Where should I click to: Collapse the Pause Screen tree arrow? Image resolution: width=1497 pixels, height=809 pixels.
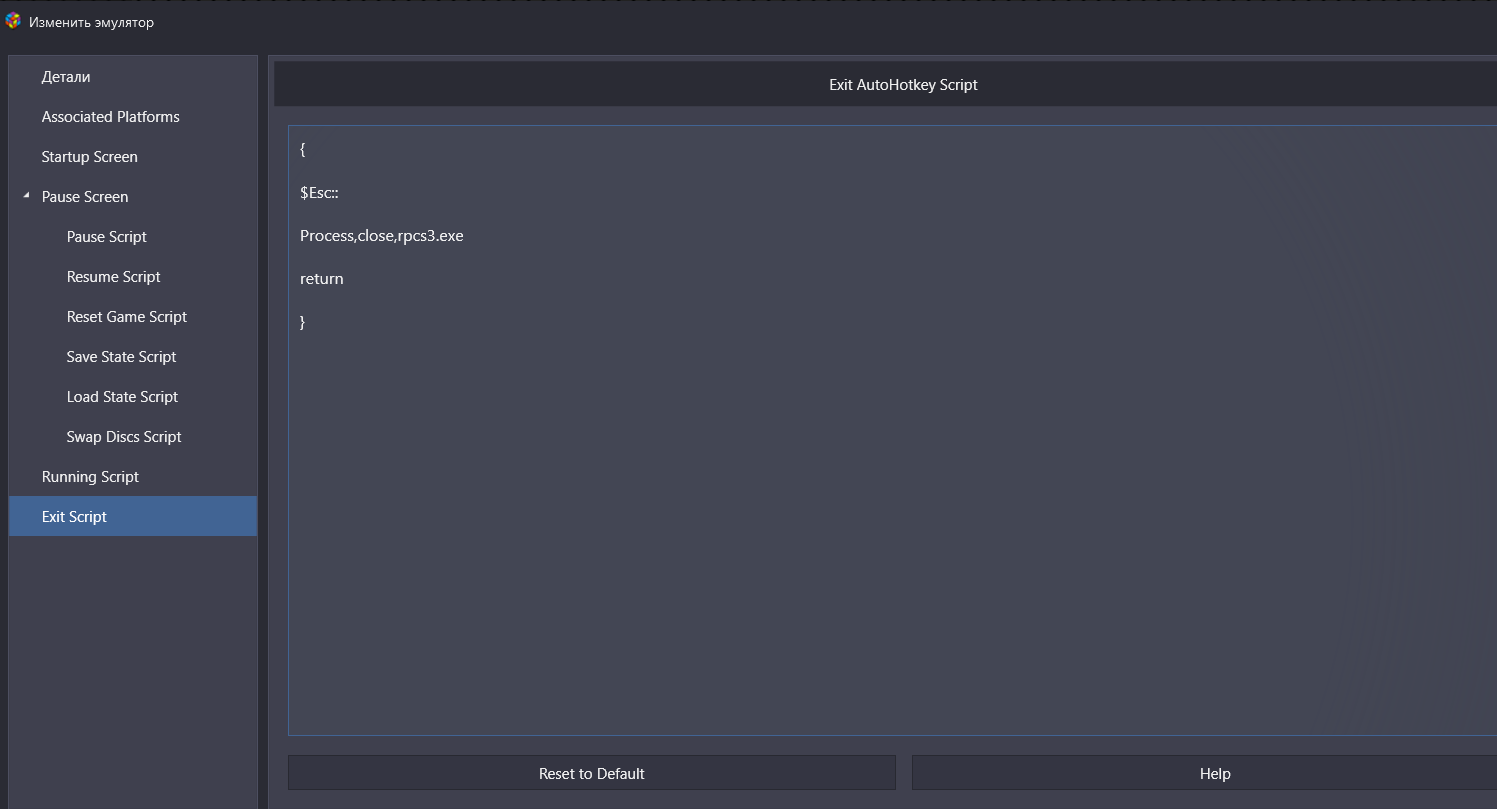point(26,196)
